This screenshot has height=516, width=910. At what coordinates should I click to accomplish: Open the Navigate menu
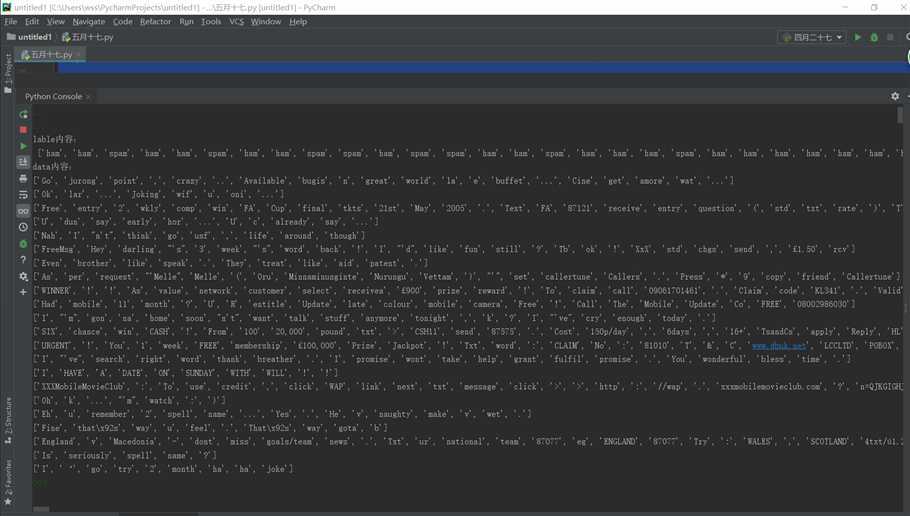click(x=89, y=21)
